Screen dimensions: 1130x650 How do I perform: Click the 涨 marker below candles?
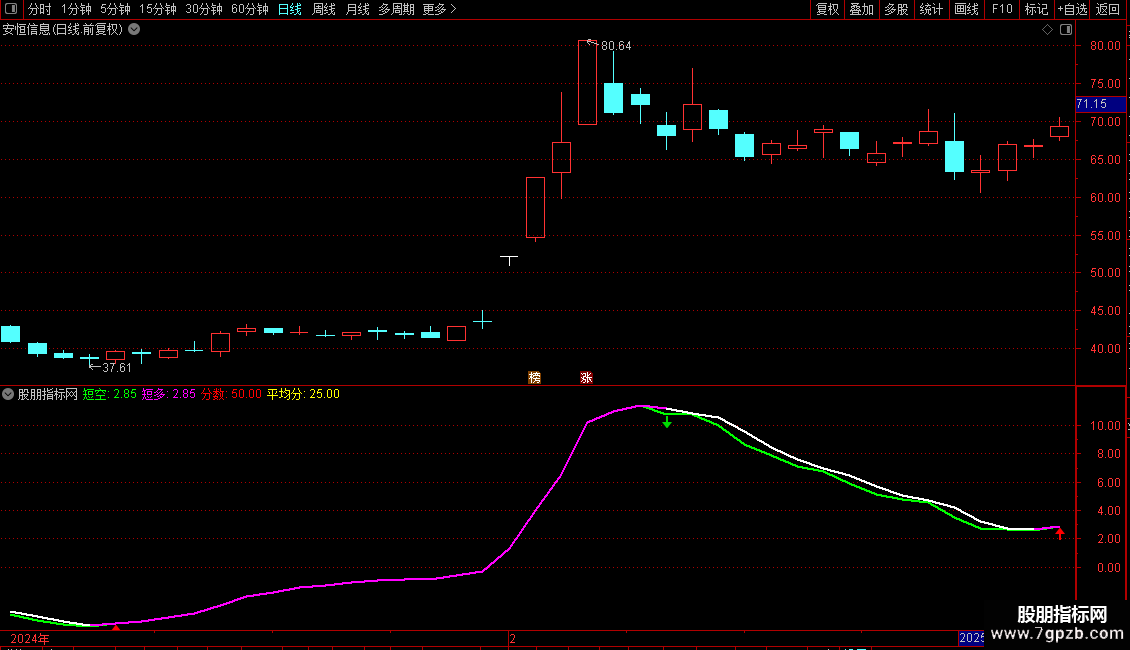pyautogui.click(x=587, y=378)
